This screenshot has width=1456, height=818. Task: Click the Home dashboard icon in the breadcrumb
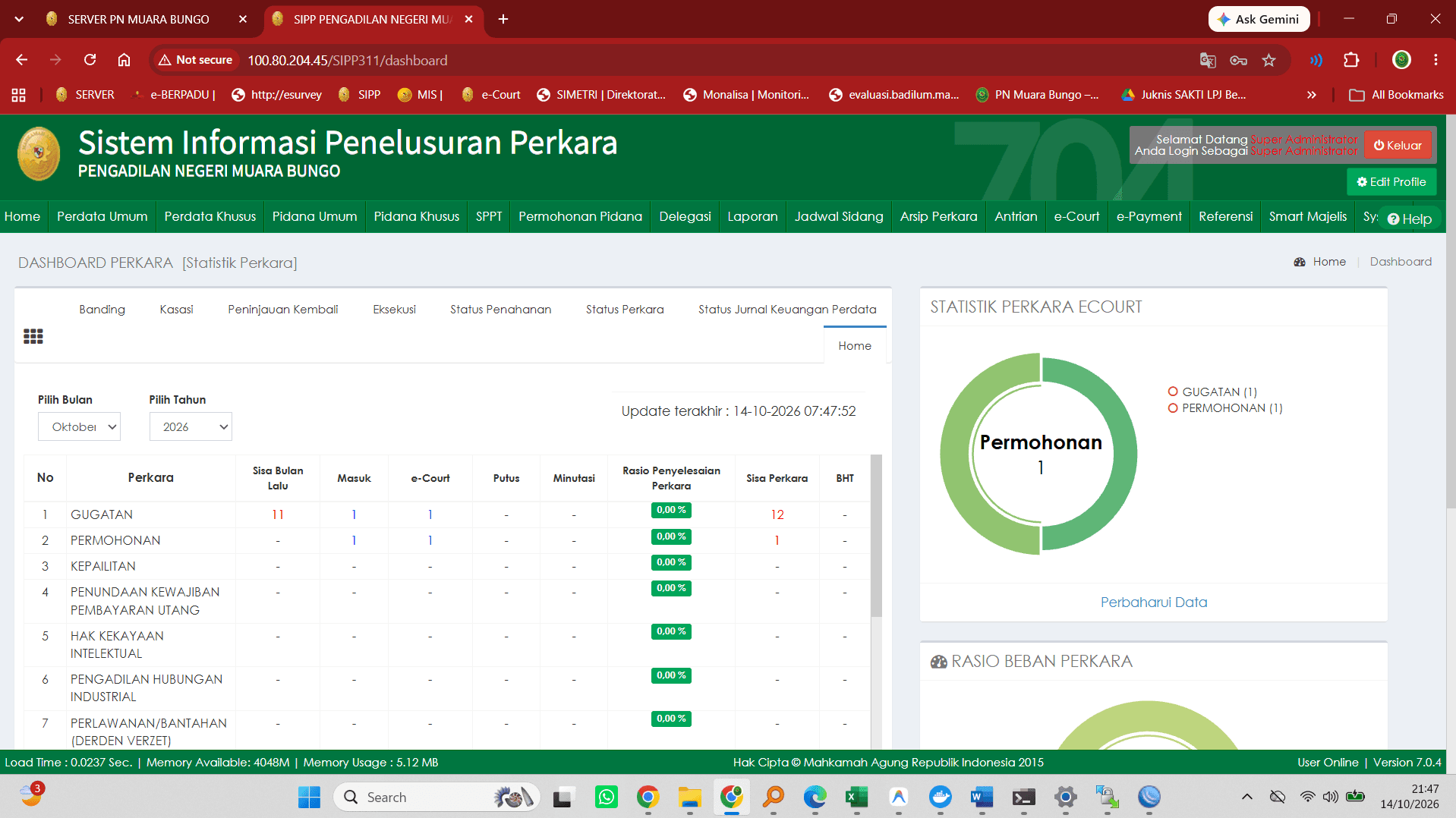[x=1299, y=262]
